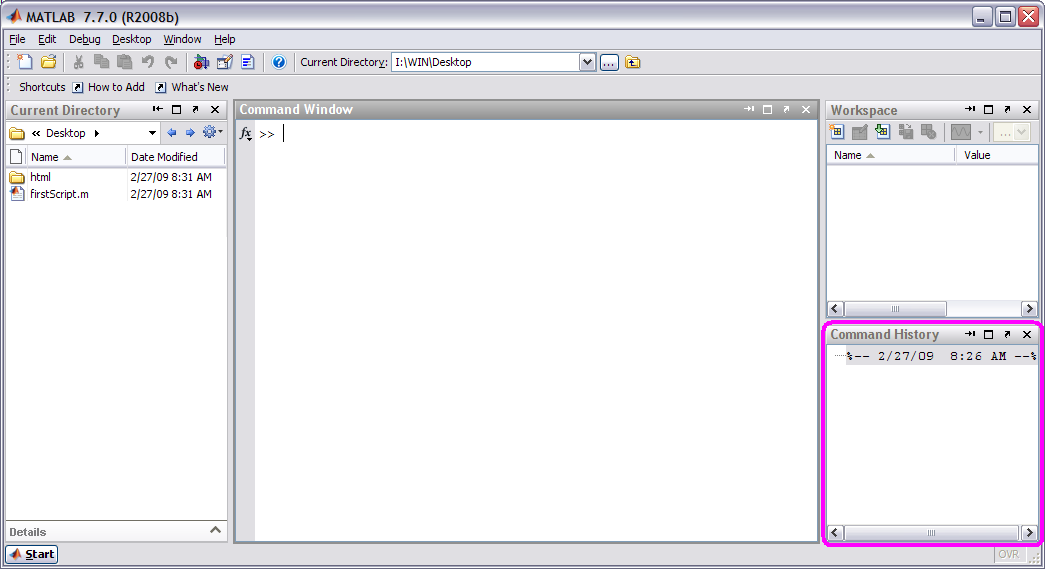Undock the Command Window panel
Viewport: 1045px width, 569px height.
tap(786, 110)
